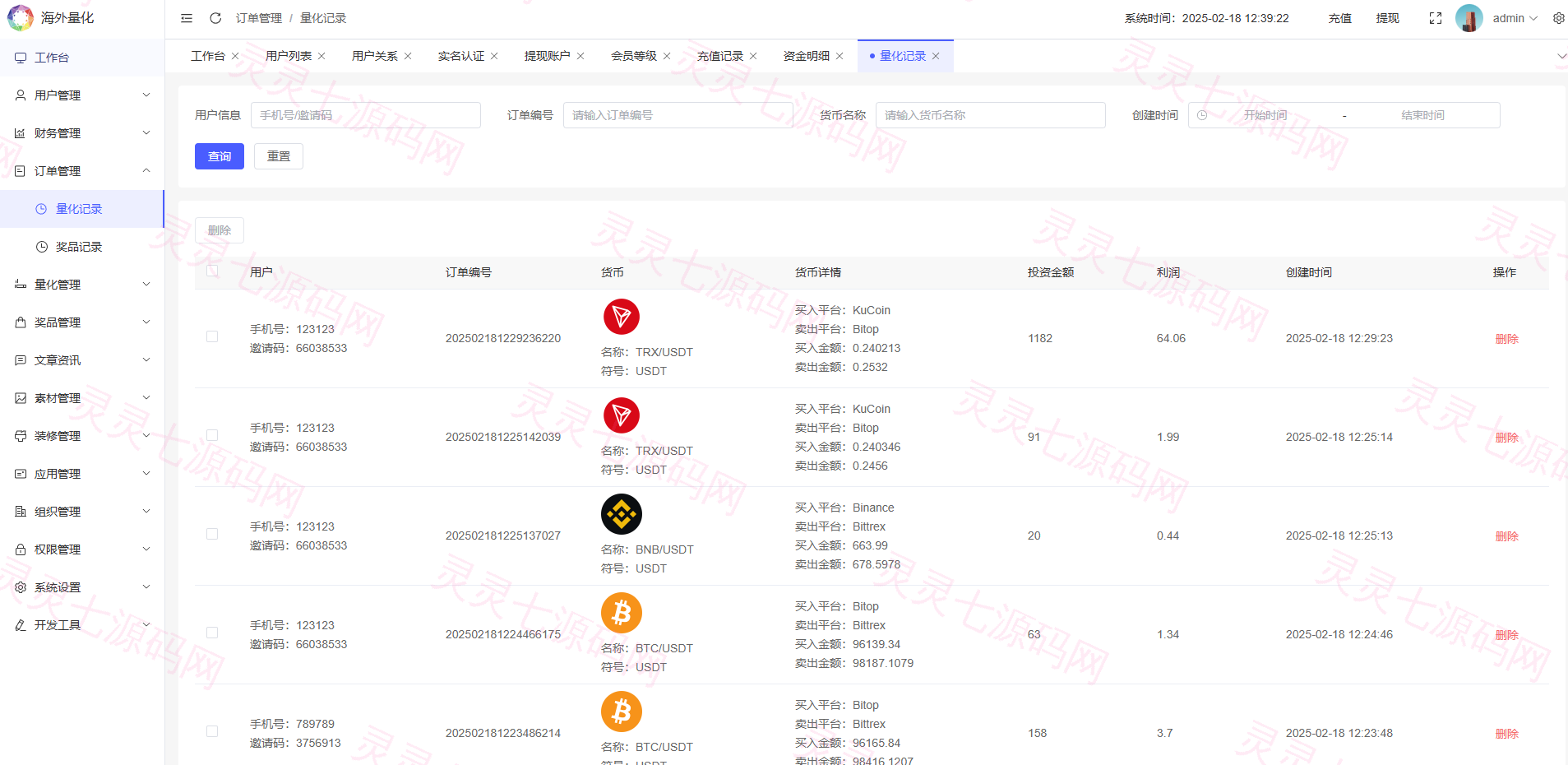This screenshot has width=1568, height=765.
Task: Tick checkbox for BNB/USDT order row
Action: click(212, 534)
